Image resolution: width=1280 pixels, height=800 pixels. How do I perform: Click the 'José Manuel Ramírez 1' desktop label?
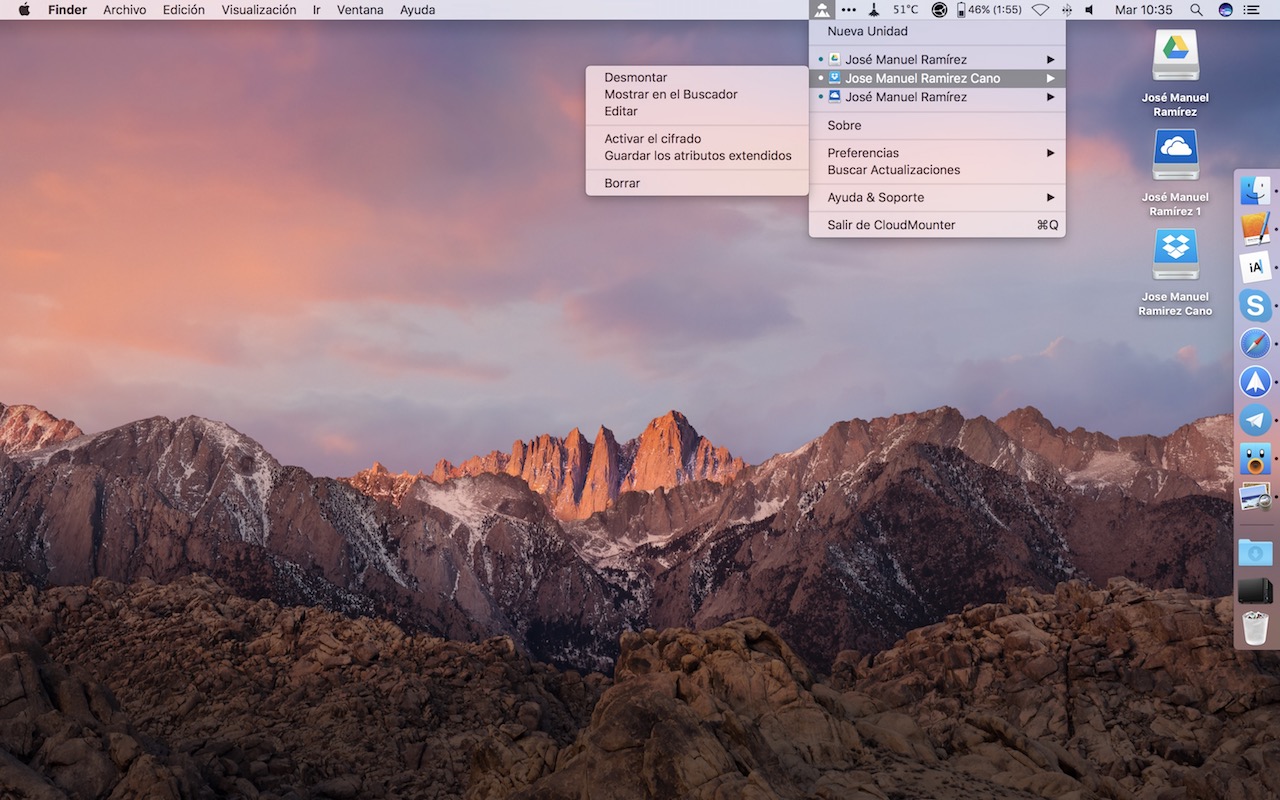click(x=1175, y=204)
